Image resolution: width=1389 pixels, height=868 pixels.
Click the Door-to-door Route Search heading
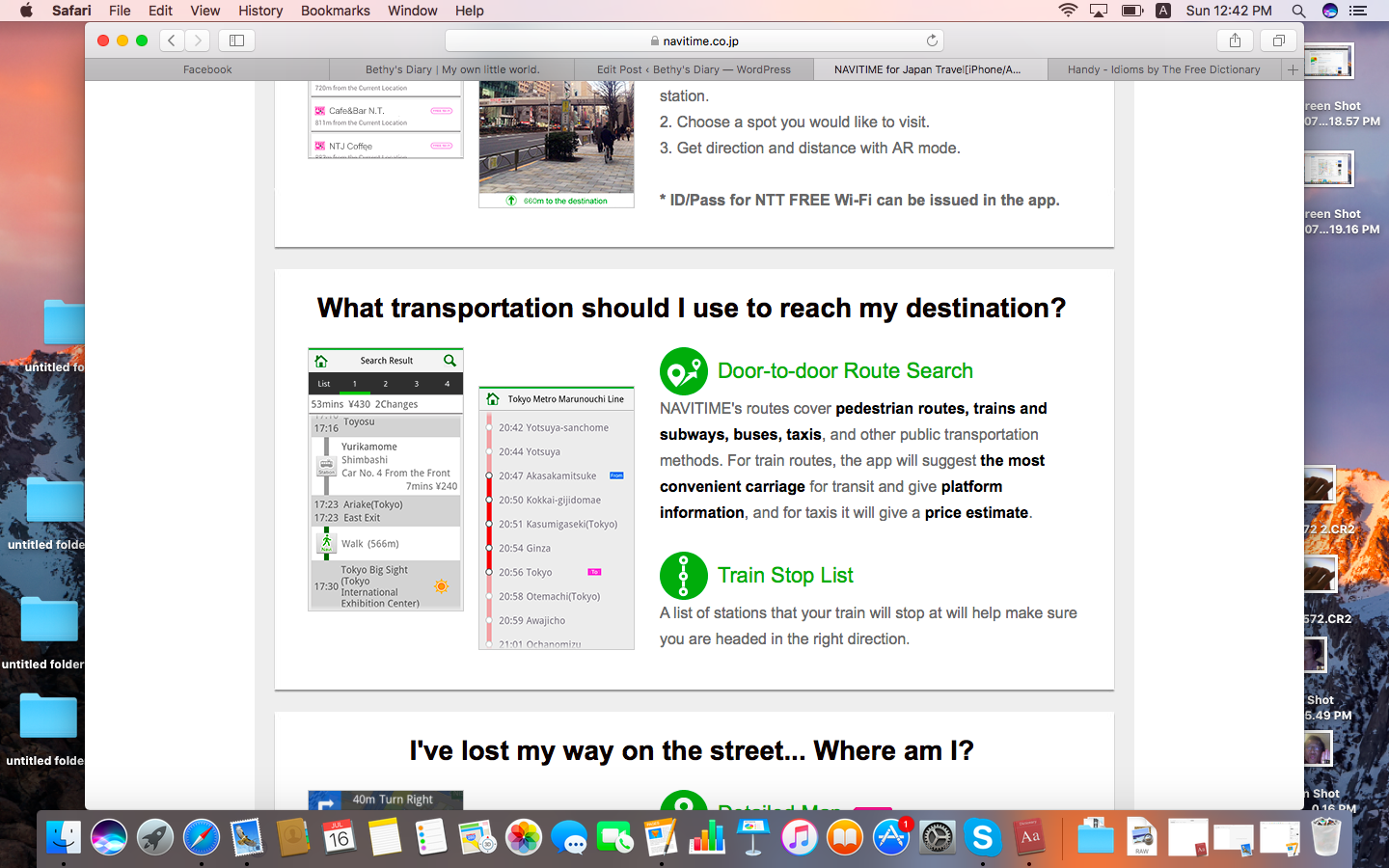[845, 371]
